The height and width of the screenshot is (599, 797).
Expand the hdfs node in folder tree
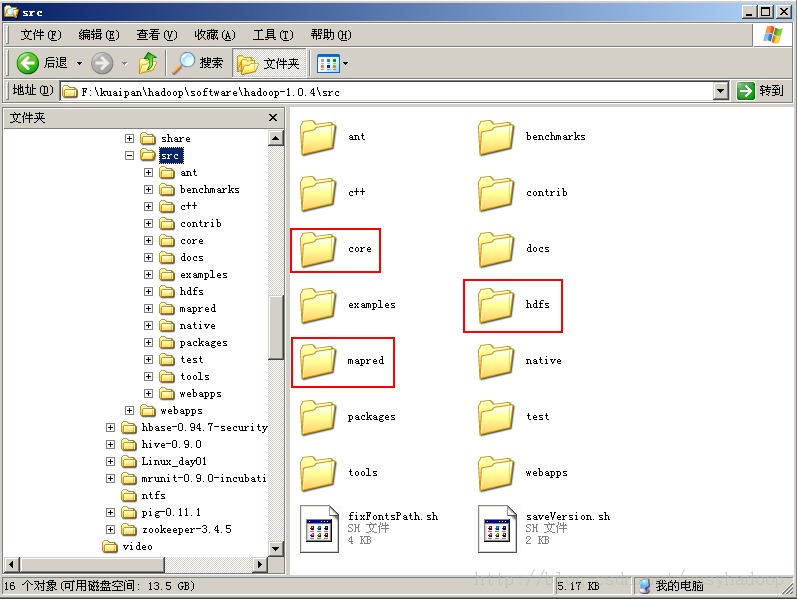pyautogui.click(x=148, y=291)
